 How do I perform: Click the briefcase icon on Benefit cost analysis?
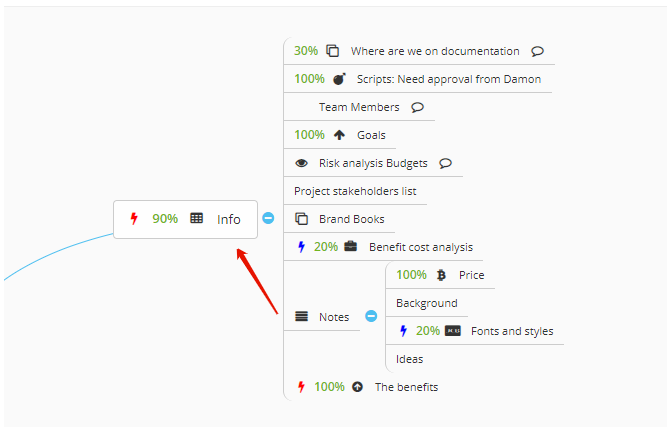(351, 246)
